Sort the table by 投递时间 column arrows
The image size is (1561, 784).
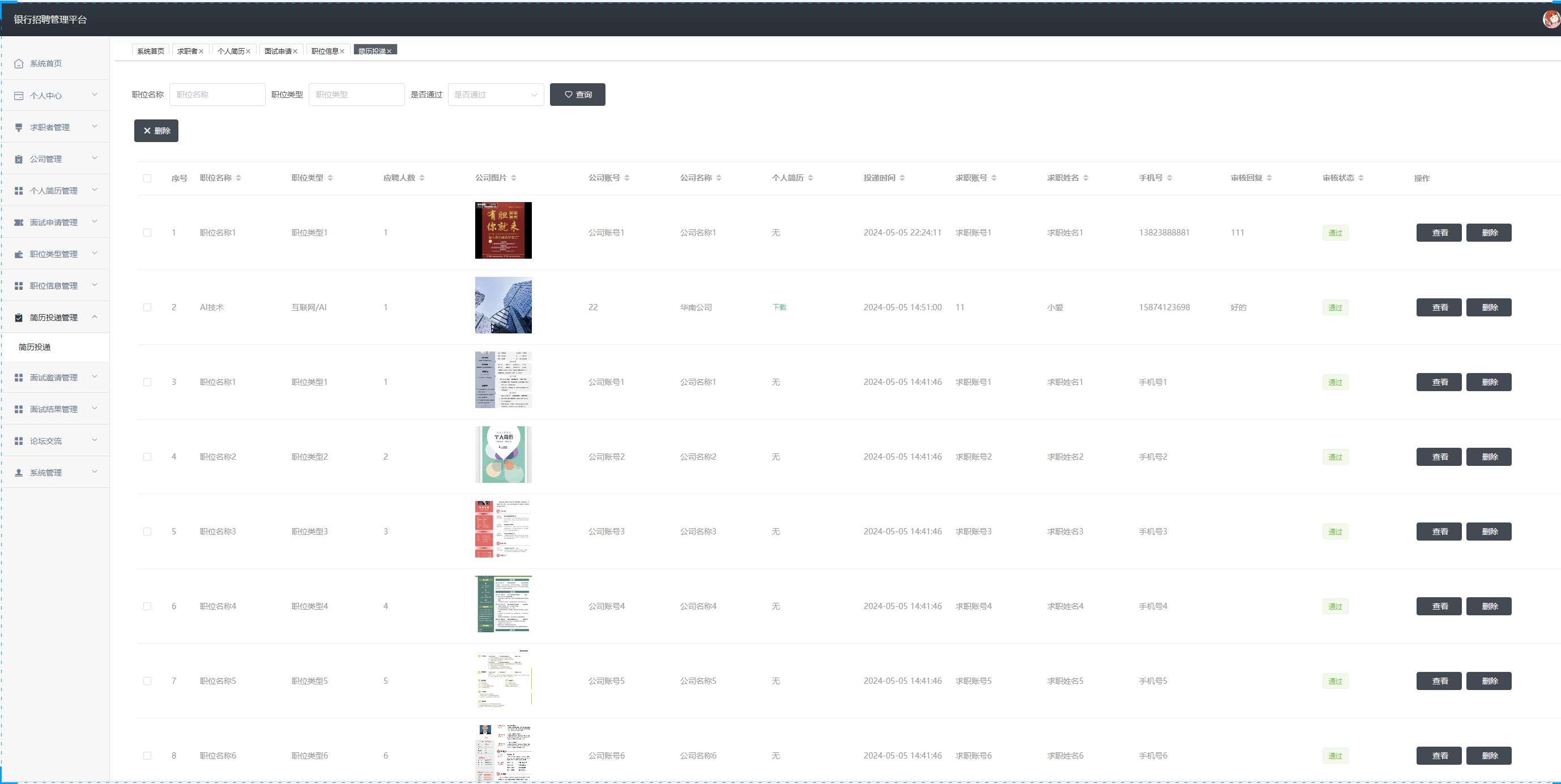[x=902, y=178]
